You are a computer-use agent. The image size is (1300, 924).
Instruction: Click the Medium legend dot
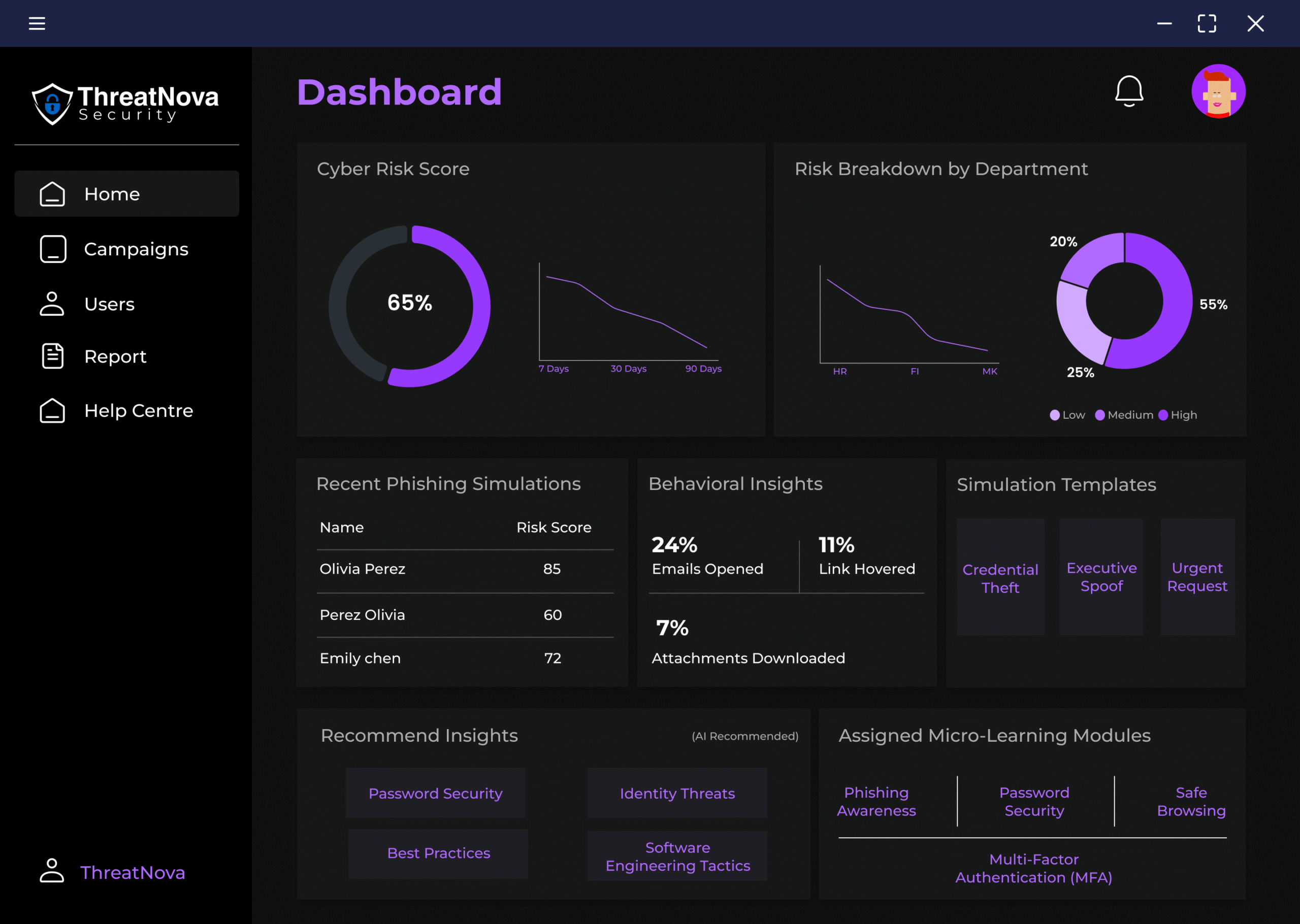1100,415
